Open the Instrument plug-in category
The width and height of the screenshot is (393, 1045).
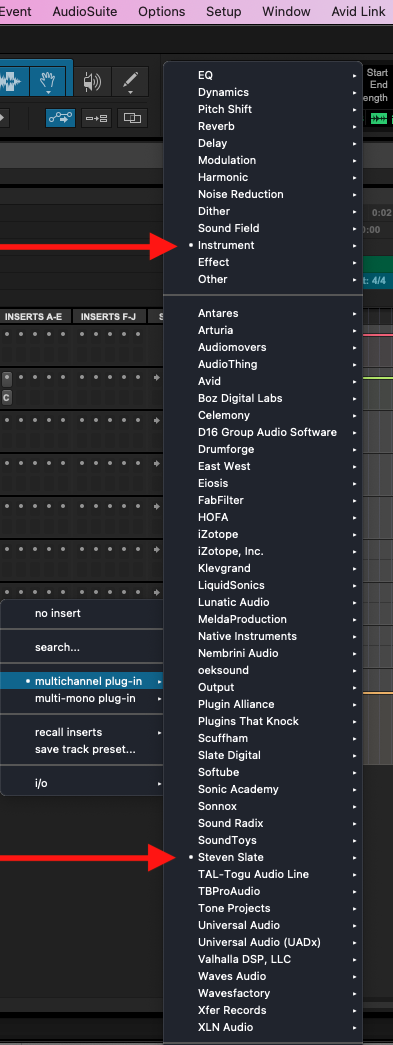[263, 245]
